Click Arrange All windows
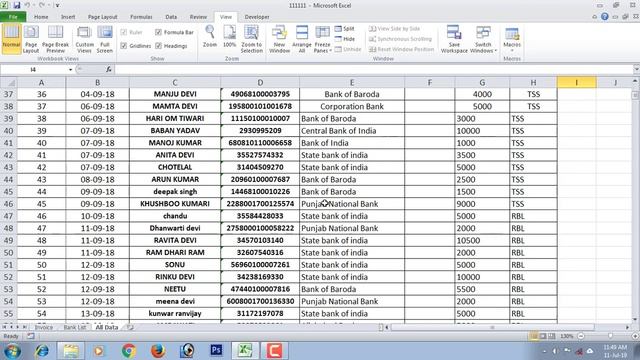The height and width of the screenshot is (360, 640). tap(302, 39)
